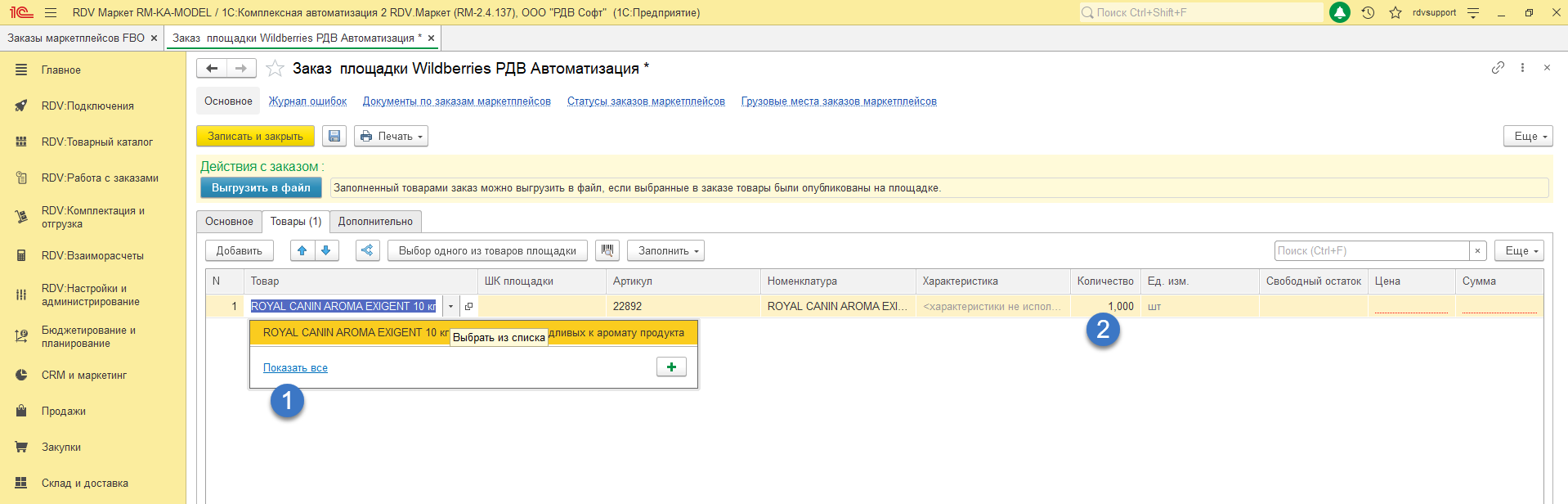Click the table search field Поиск (Ctrl+F)
The width and height of the screenshot is (1568, 504).
point(1371,251)
